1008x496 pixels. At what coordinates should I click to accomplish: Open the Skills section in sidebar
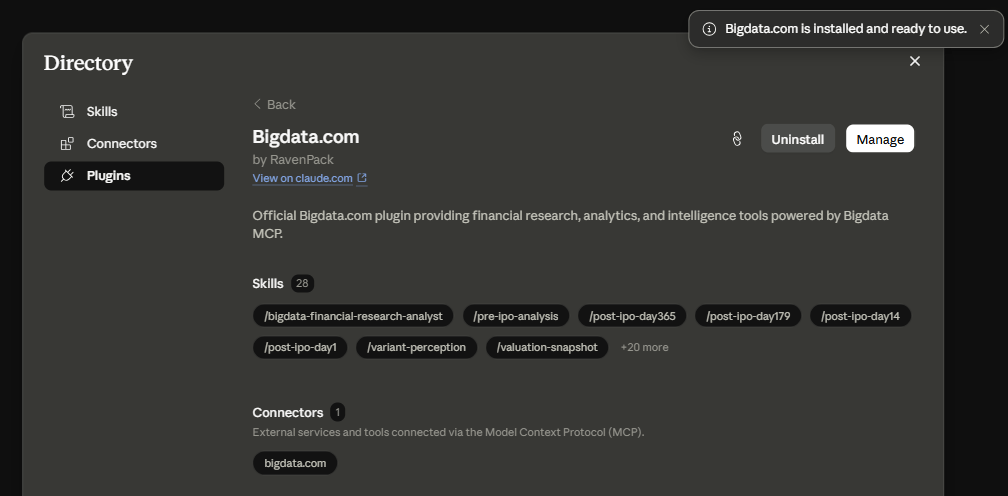pos(134,112)
